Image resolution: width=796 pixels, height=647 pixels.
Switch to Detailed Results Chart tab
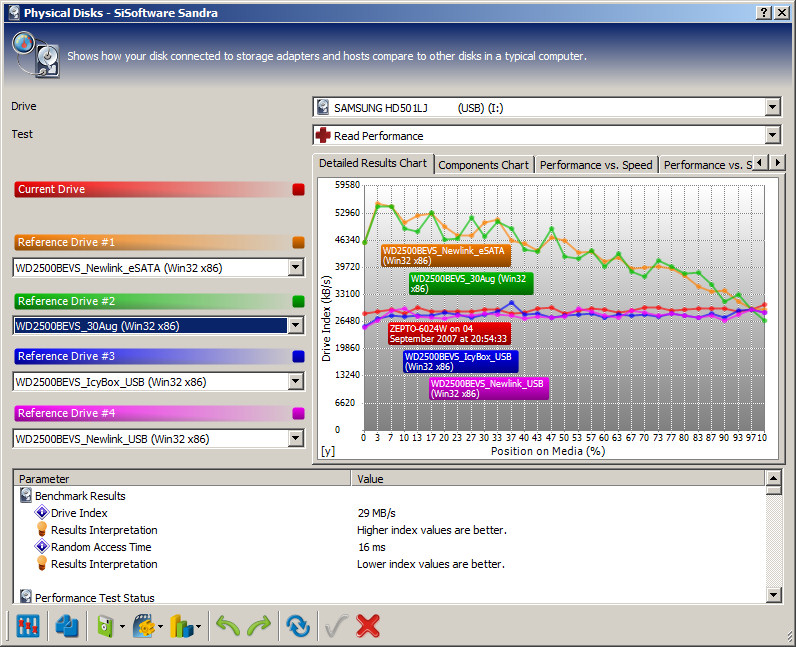(373, 164)
